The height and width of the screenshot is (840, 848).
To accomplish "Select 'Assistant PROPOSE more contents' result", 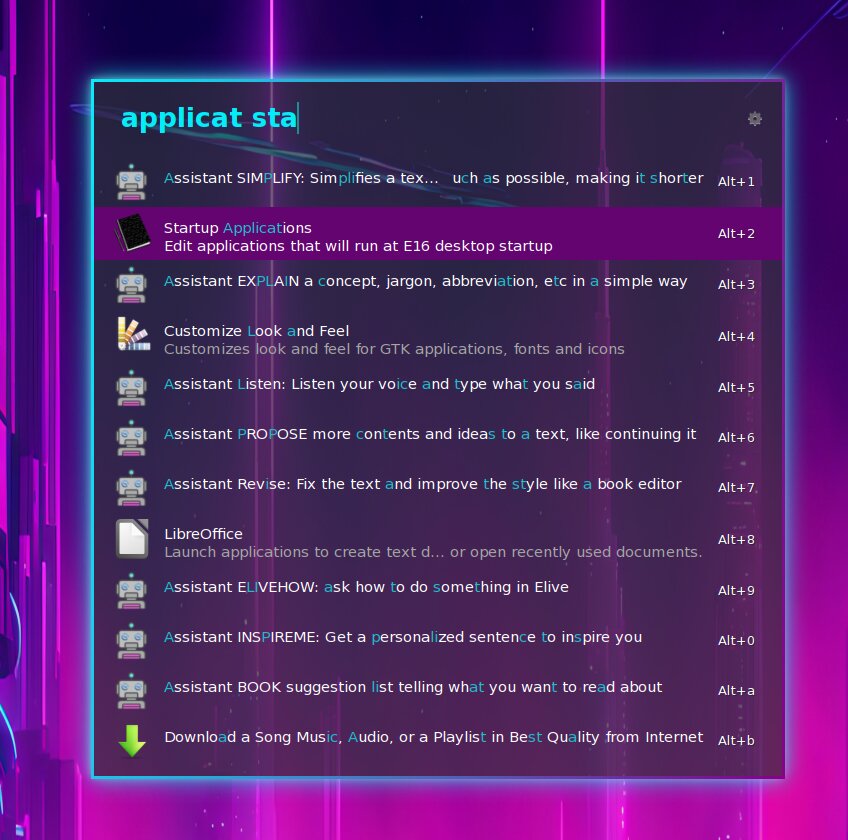I will pos(438,437).
